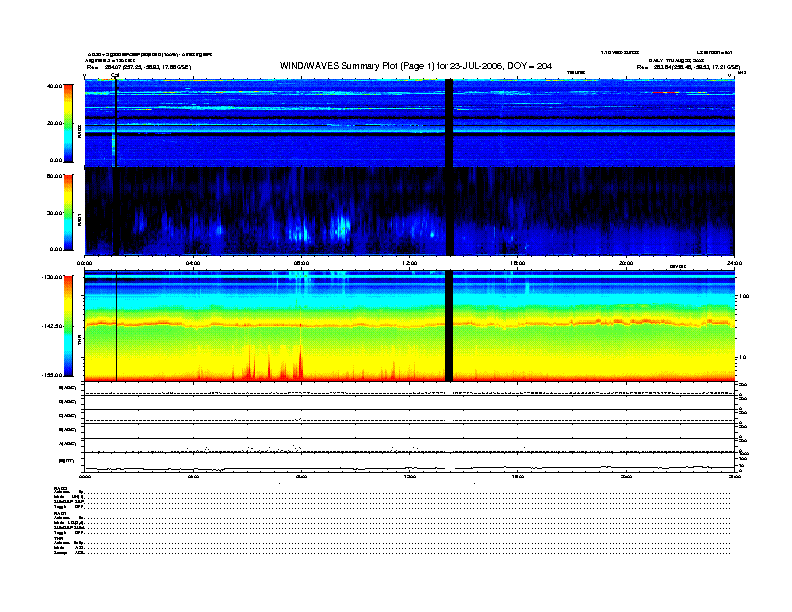This screenshot has width=792, height=612.
Task: Click the -155.00 label on the TNR scale
Action: (53, 375)
